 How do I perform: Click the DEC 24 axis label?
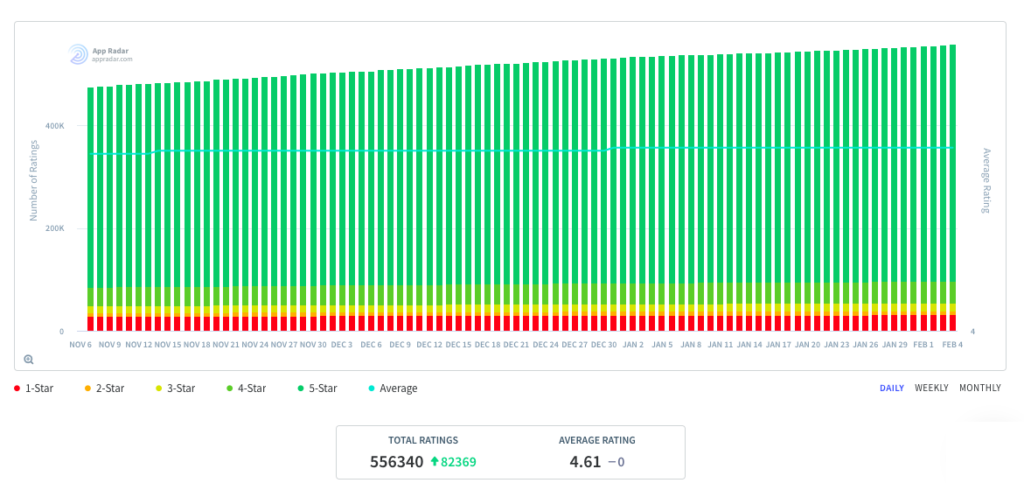(545, 344)
